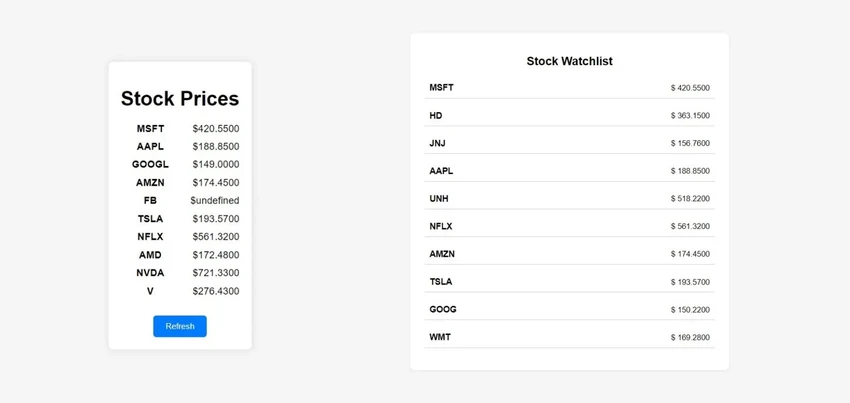
Task: Select the V ticker in Stock Prices
Action: [x=150, y=291]
